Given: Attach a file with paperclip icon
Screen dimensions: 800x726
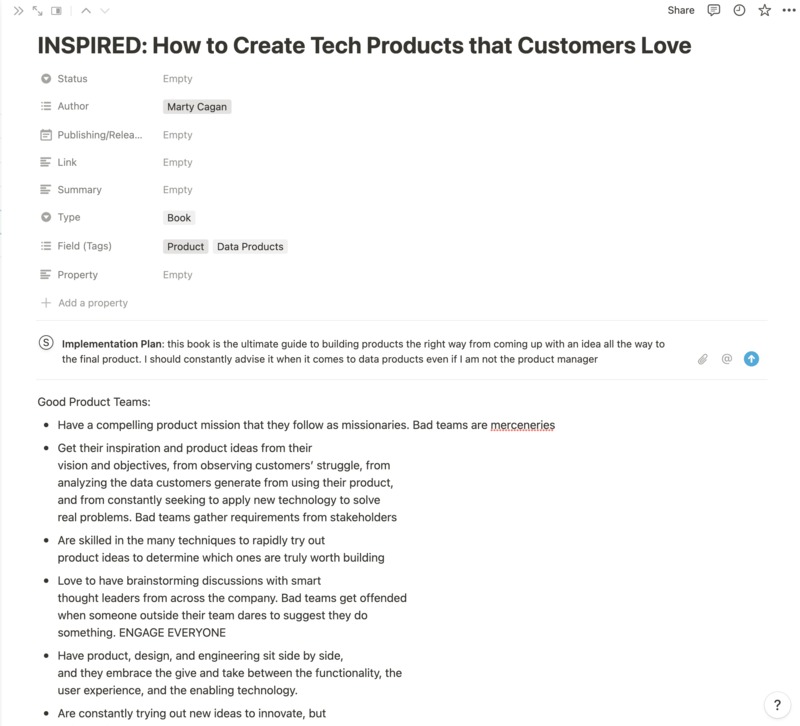Looking at the screenshot, I should 703,359.
